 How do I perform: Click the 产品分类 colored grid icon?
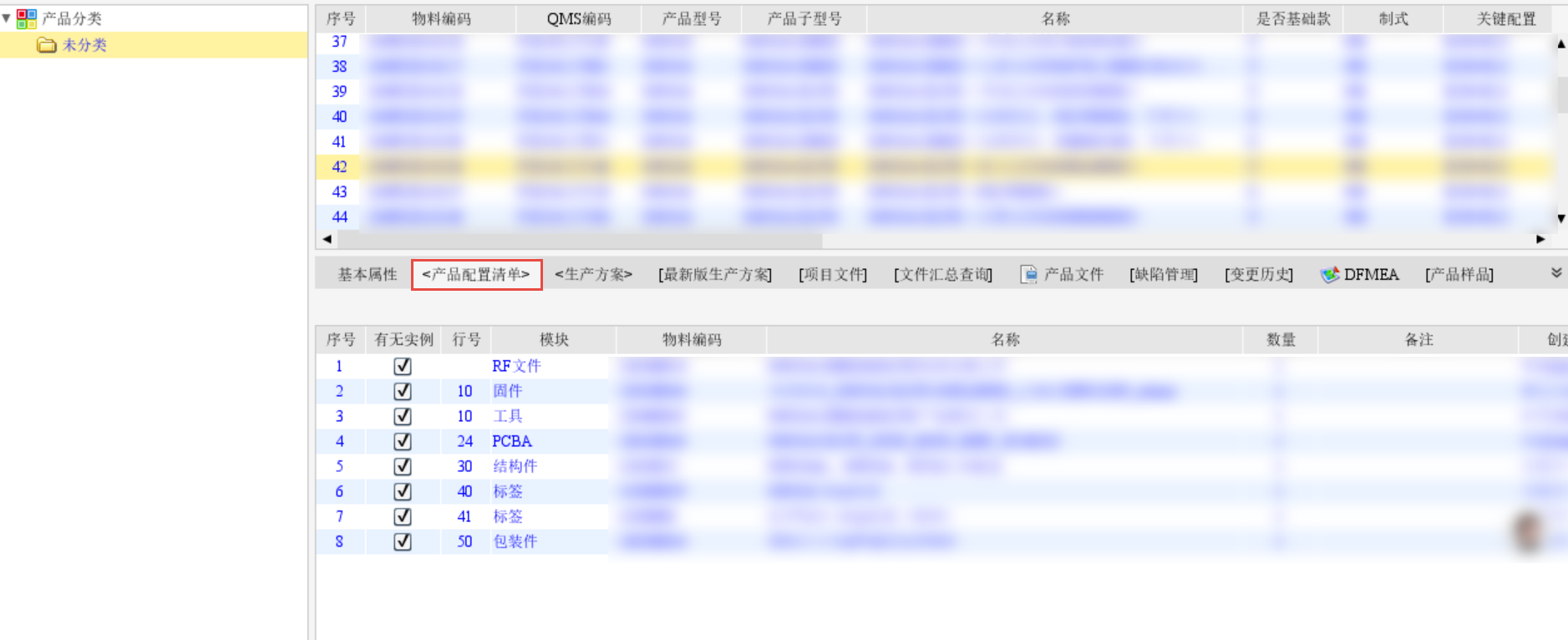point(27,18)
